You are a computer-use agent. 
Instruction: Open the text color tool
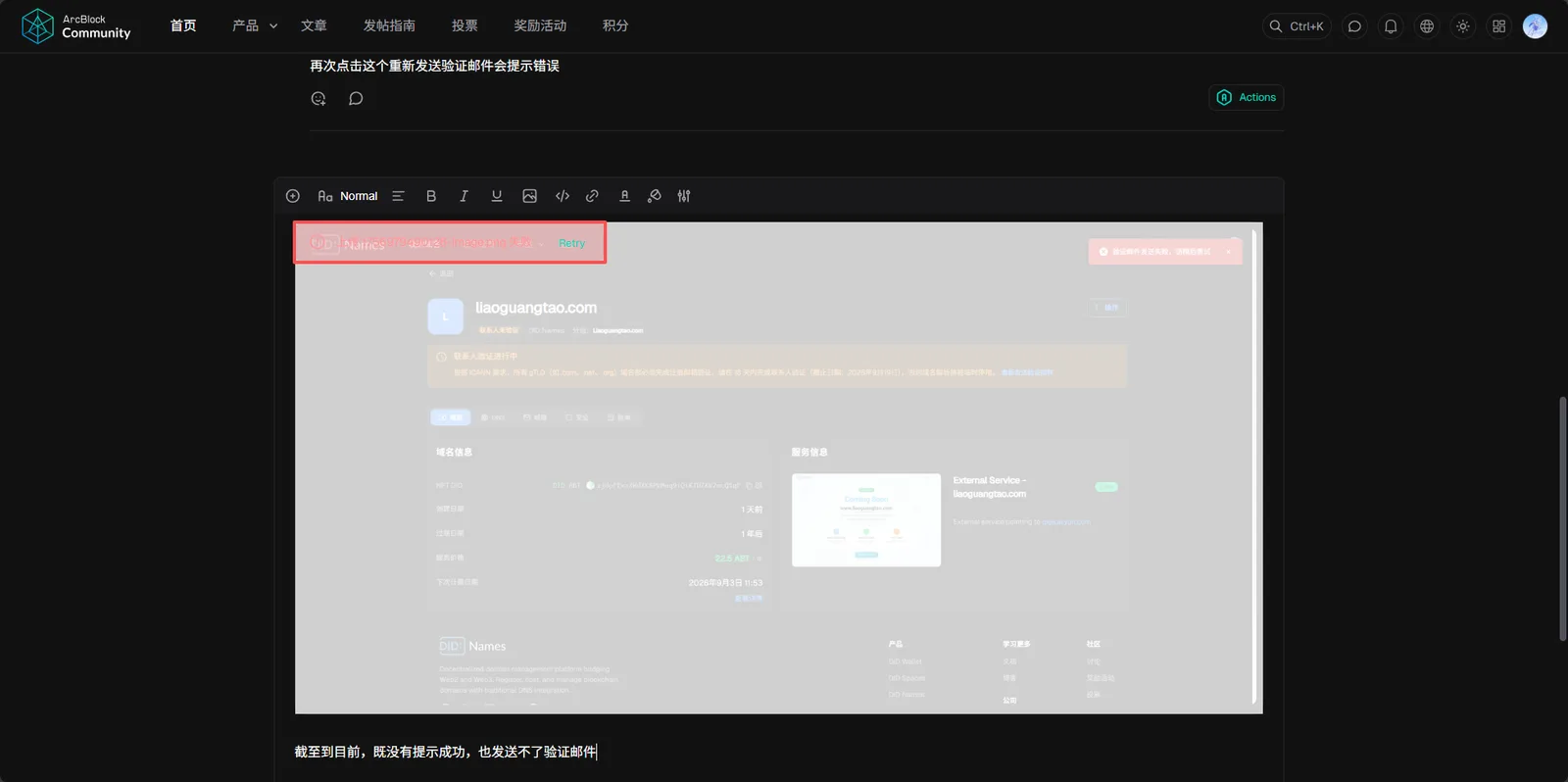[624, 196]
